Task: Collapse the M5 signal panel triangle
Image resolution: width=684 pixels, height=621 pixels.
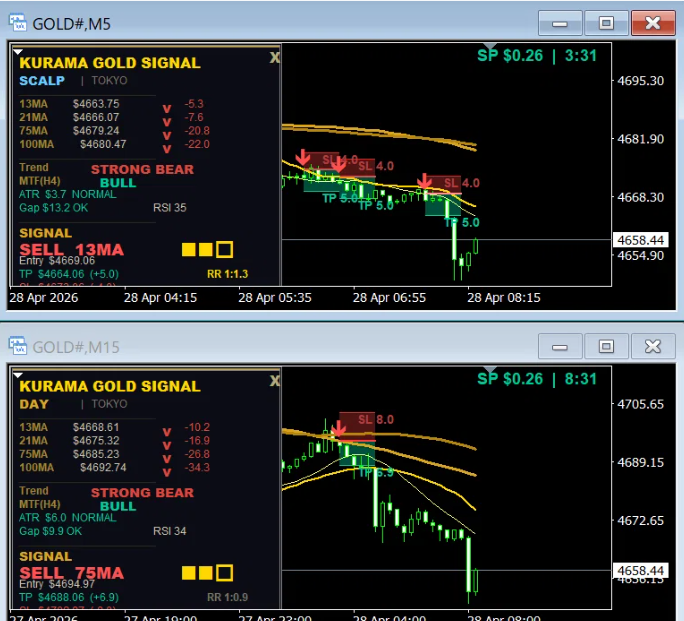Action: click(x=18, y=52)
